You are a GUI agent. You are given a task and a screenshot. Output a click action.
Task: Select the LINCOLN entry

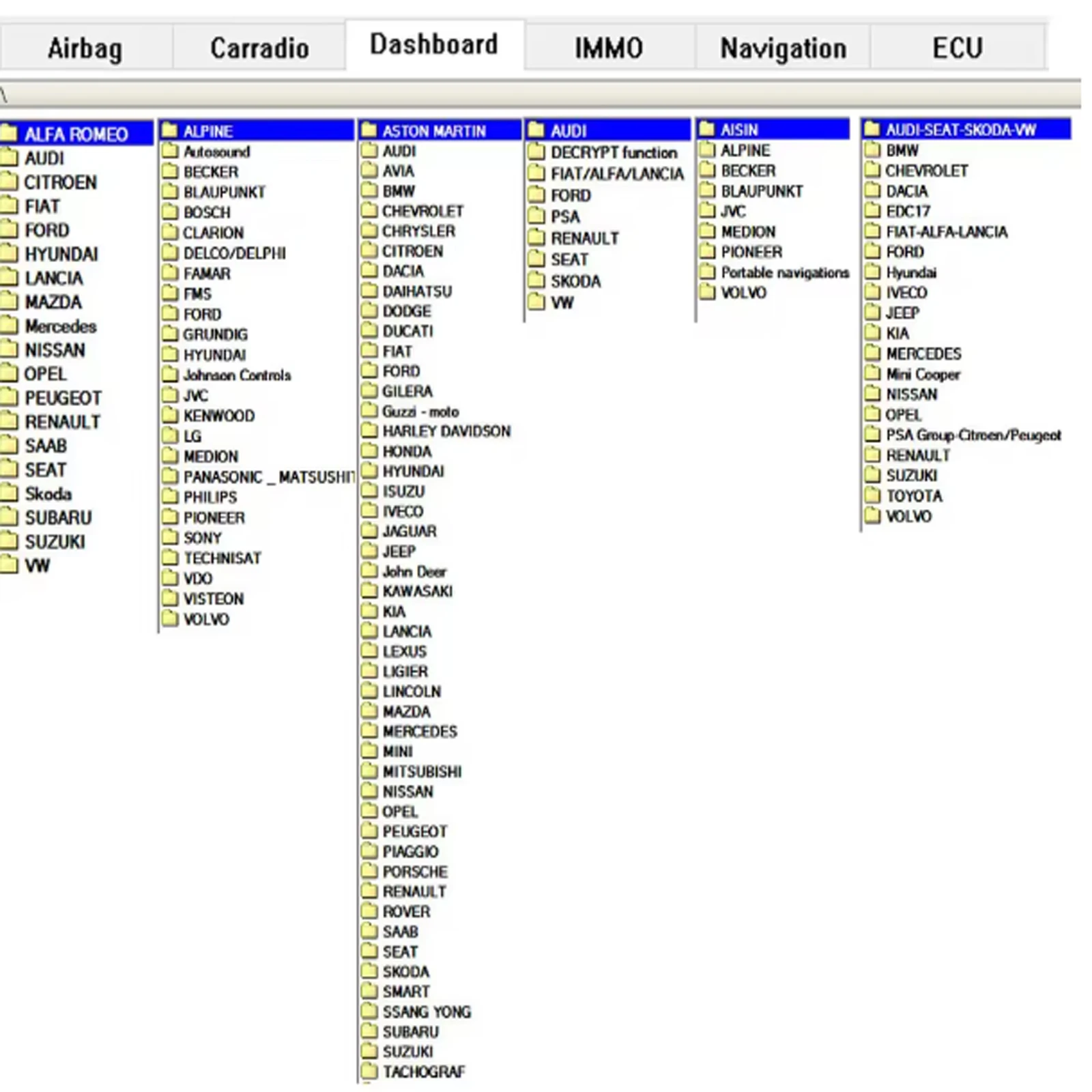pyautogui.click(x=412, y=691)
